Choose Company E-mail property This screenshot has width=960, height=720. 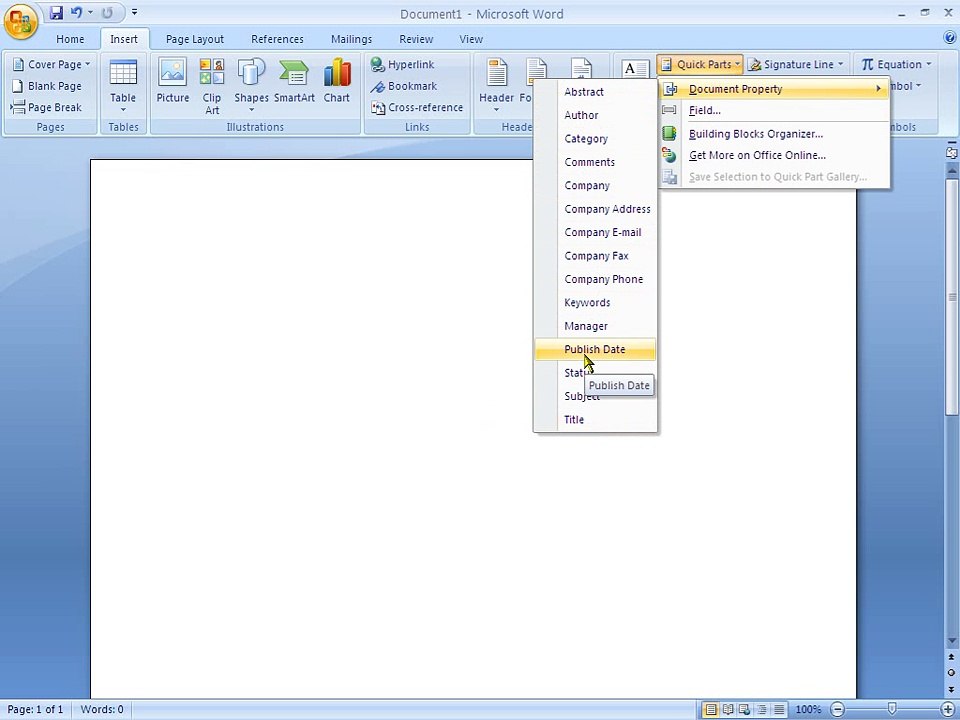(x=595, y=232)
